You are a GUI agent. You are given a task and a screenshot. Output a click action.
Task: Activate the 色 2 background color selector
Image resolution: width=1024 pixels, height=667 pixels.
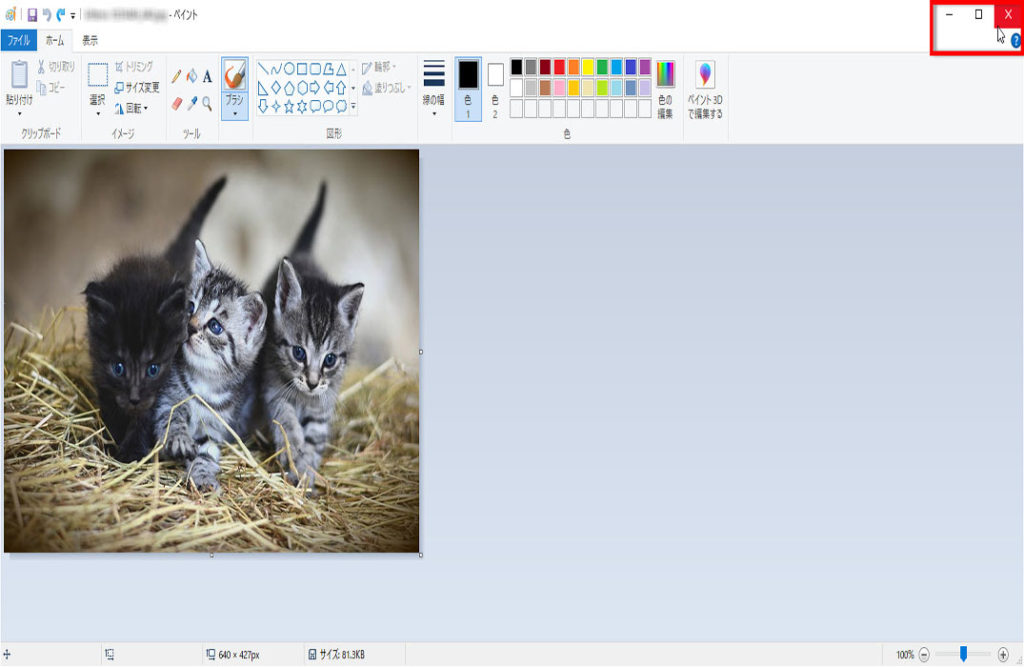496,88
